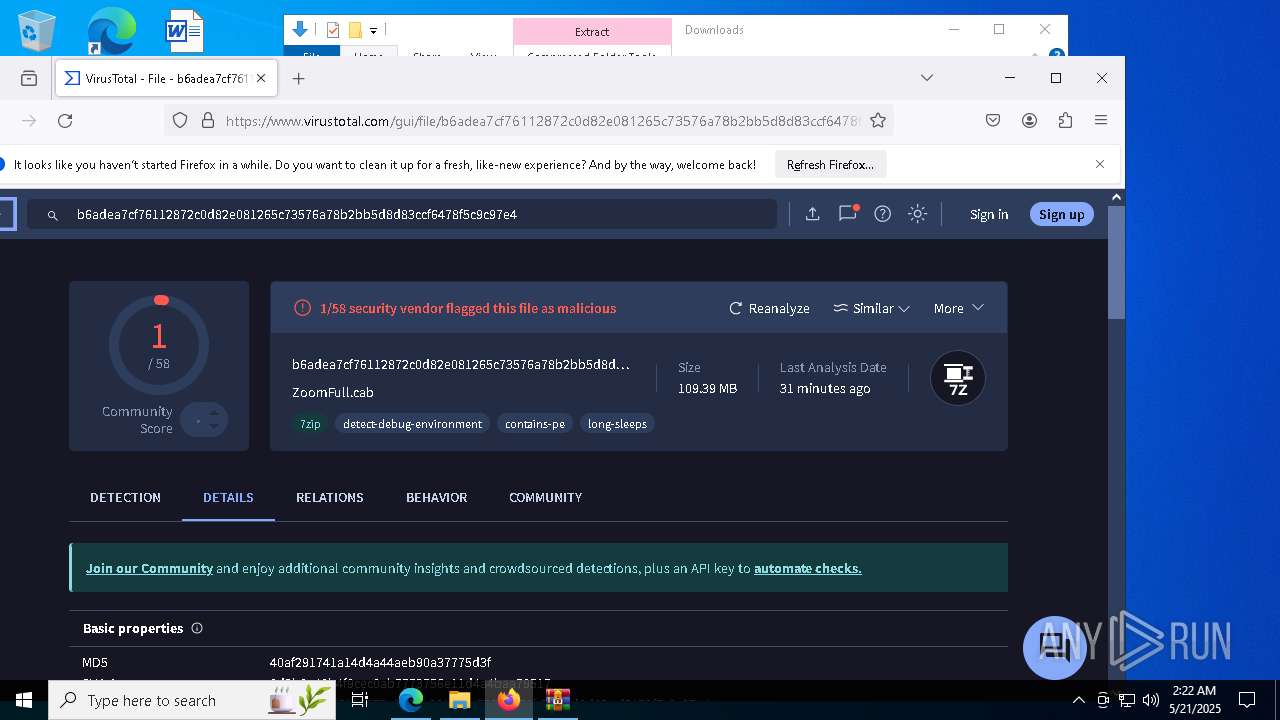Screen dimensions: 1280x720
Task: Click the Basic properties info icon
Action: [197, 628]
